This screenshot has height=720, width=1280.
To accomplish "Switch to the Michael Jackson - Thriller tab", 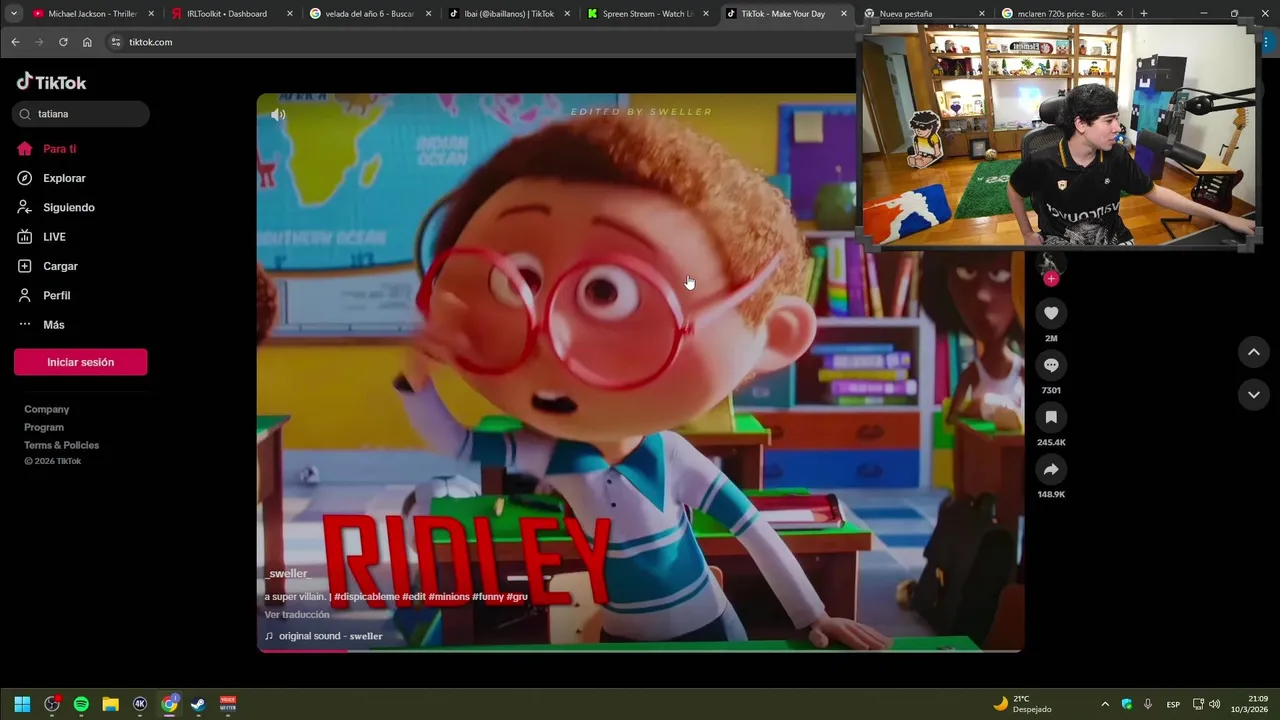I will [92, 14].
